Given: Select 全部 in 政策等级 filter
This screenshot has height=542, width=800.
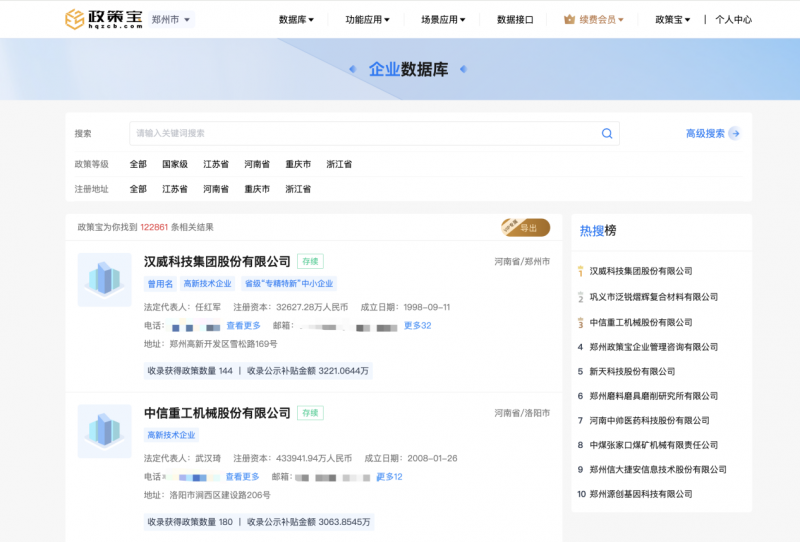Looking at the screenshot, I should pyautogui.click(x=138, y=164).
